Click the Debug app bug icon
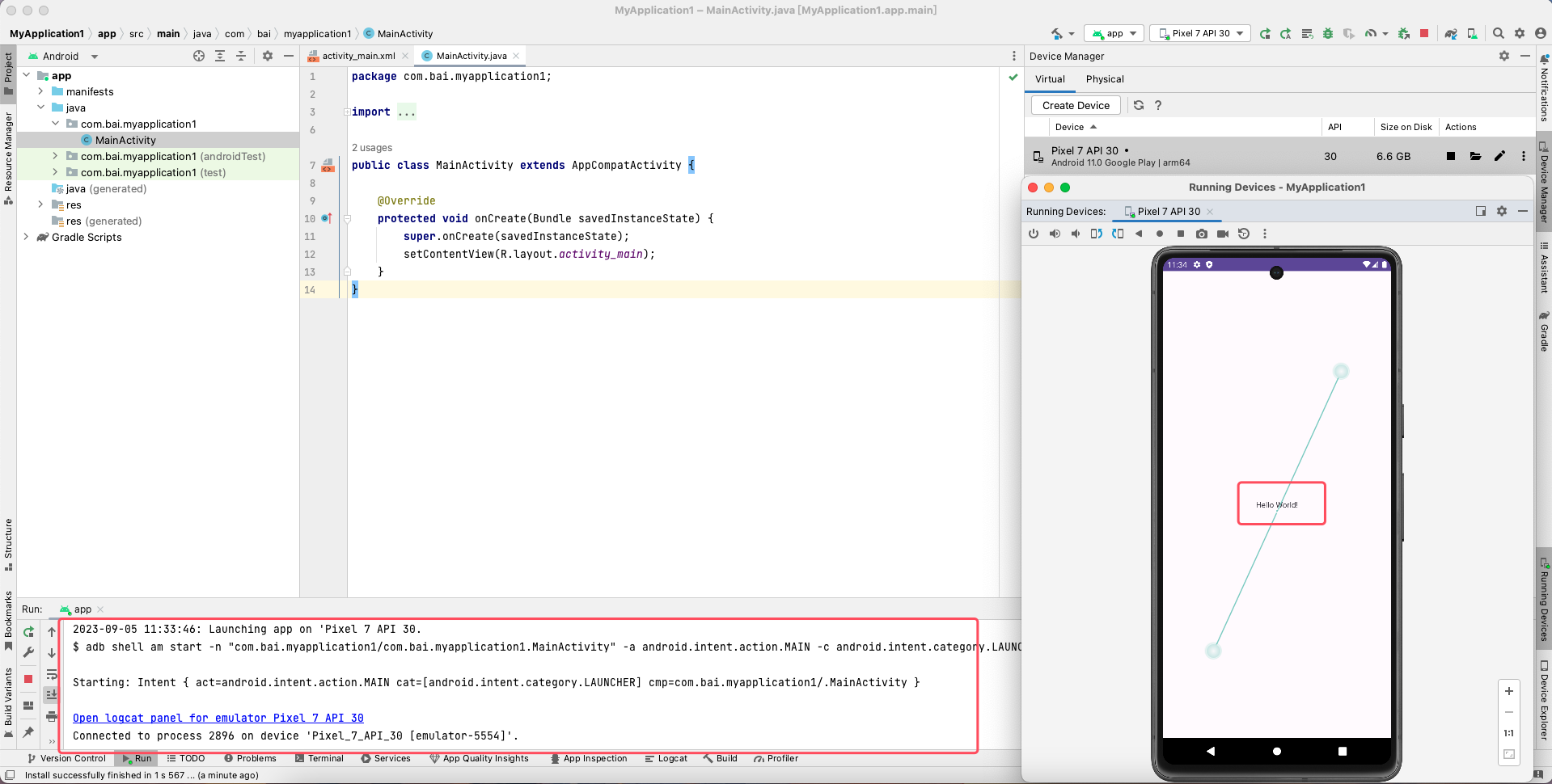This screenshot has width=1552, height=784. [1328, 33]
